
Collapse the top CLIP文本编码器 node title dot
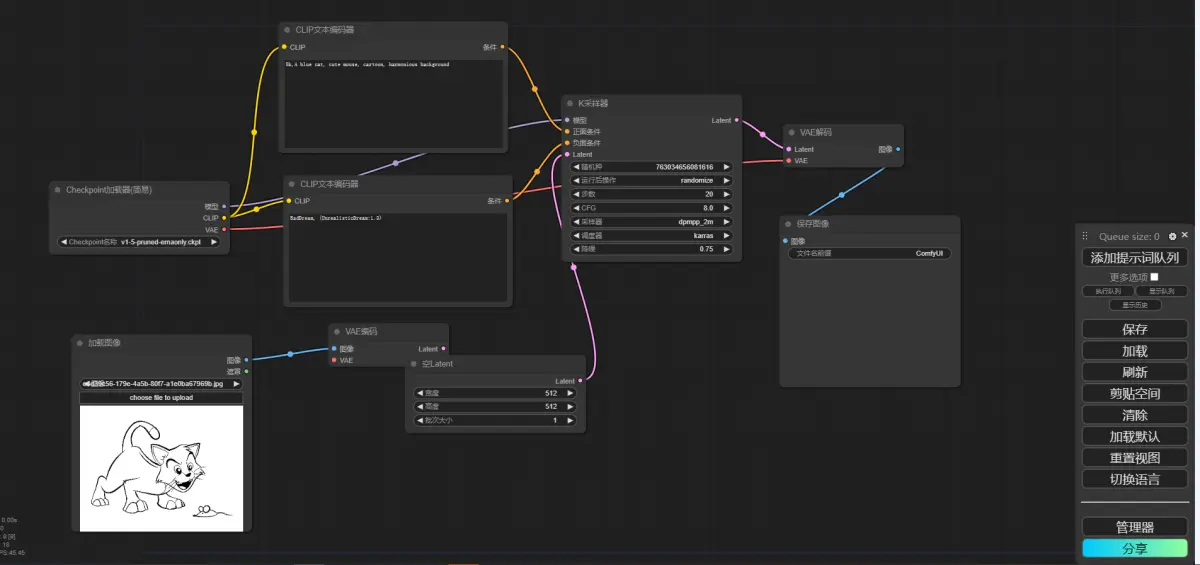(x=287, y=30)
